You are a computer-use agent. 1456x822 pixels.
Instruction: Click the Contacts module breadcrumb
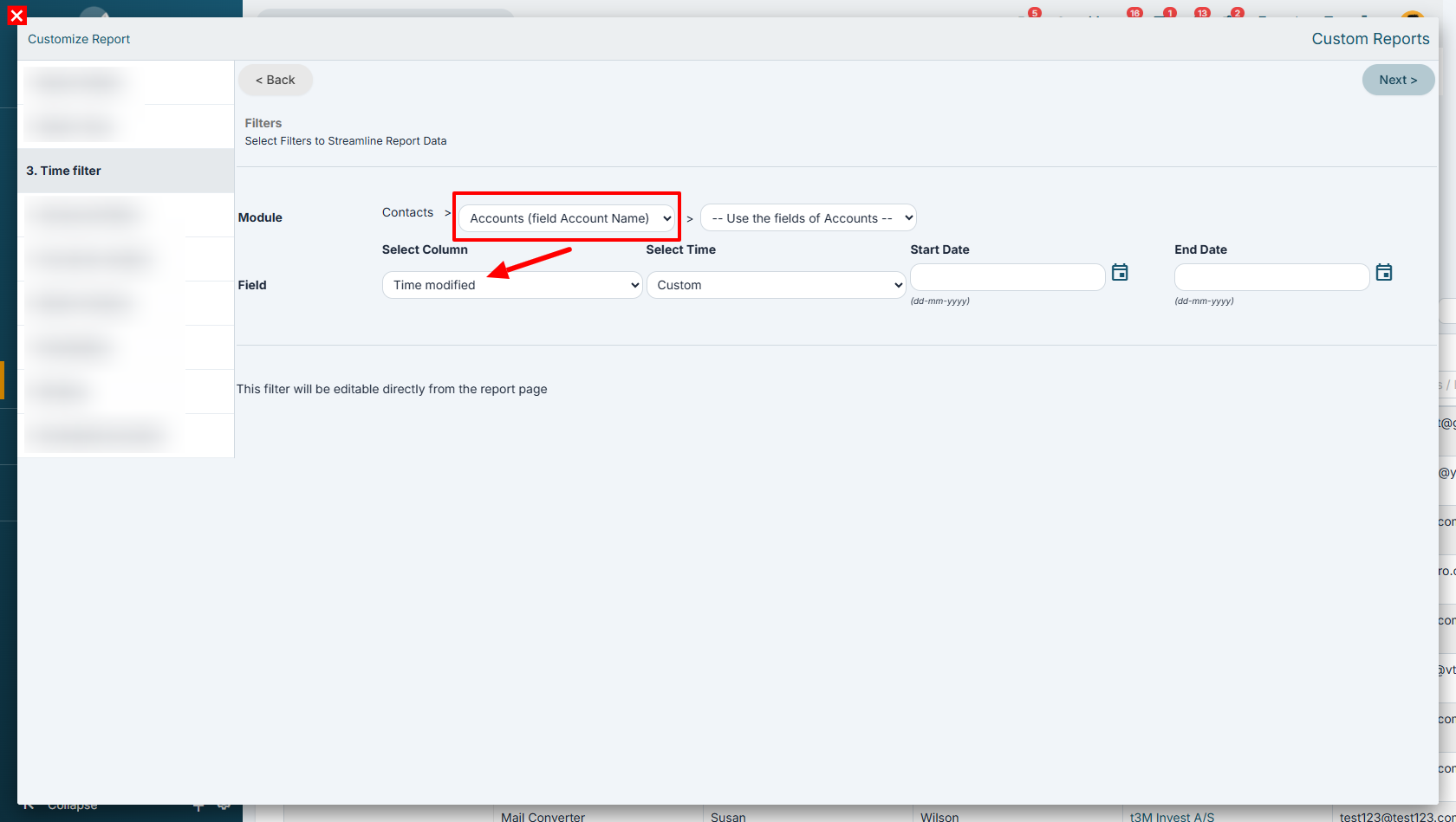[407, 212]
